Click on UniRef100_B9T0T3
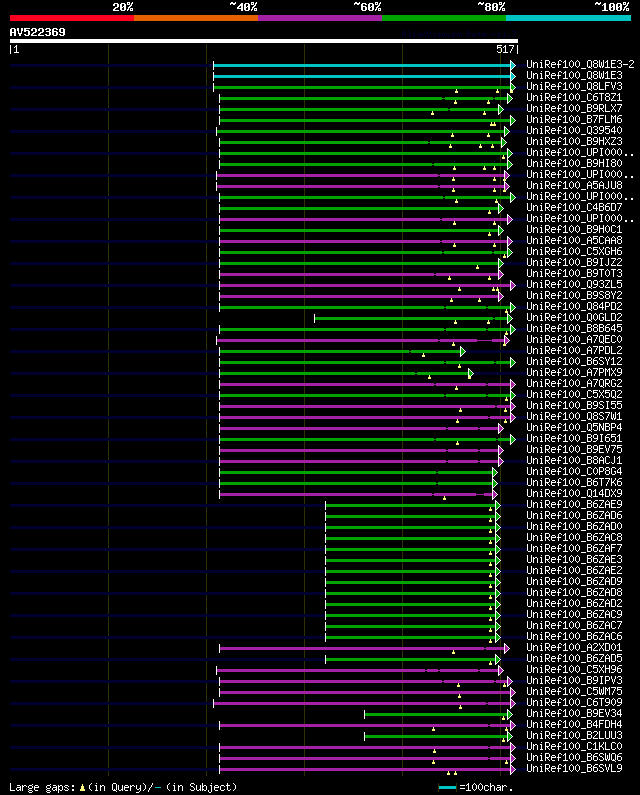The width and height of the screenshot is (640, 795). 574,273
